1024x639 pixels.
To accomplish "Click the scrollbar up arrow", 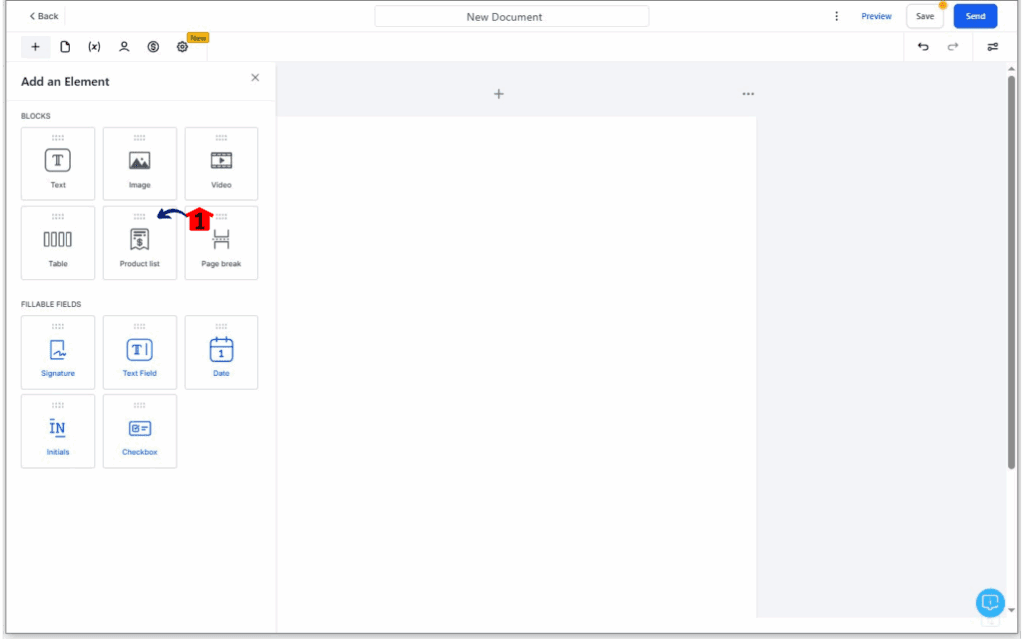I will [1011, 69].
